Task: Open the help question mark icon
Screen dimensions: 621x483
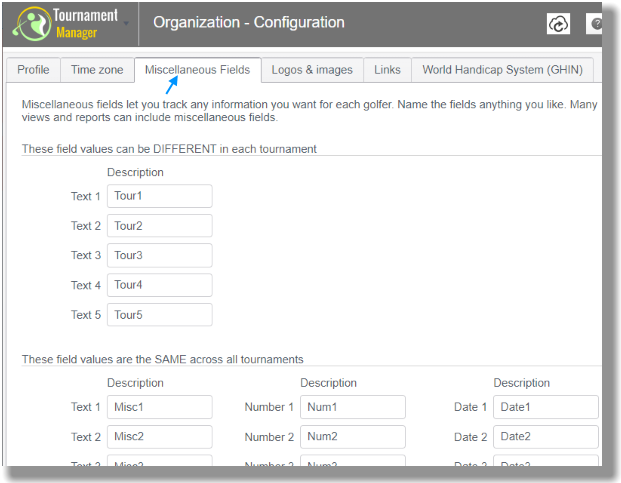Action: tap(595, 24)
